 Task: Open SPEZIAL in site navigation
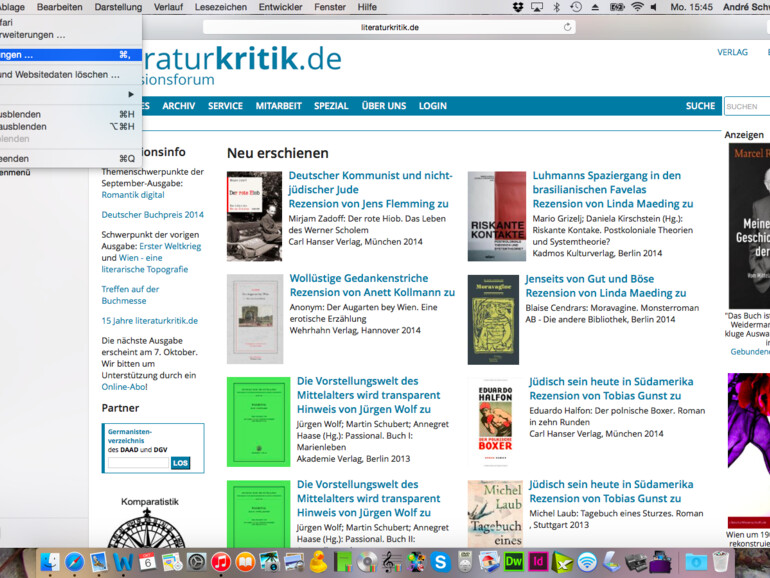331,106
